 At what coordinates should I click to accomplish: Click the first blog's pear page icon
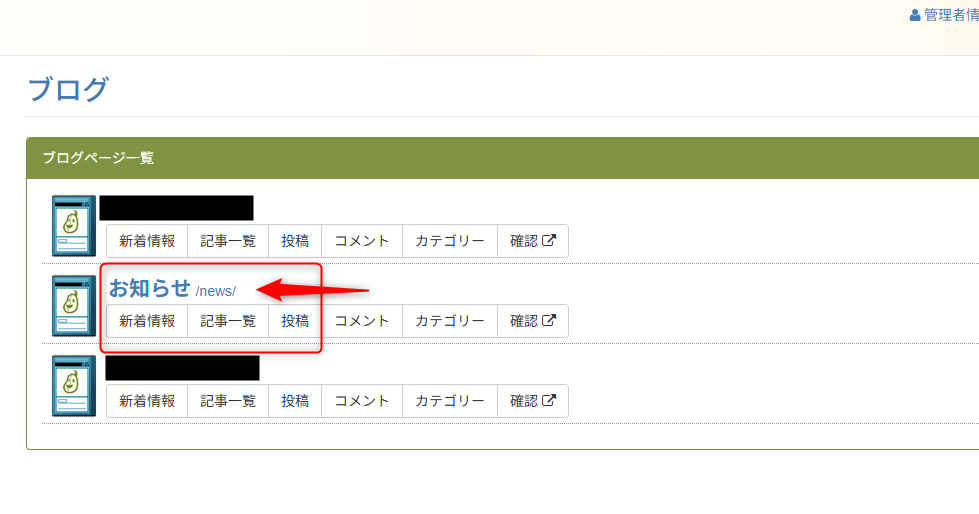(x=73, y=225)
